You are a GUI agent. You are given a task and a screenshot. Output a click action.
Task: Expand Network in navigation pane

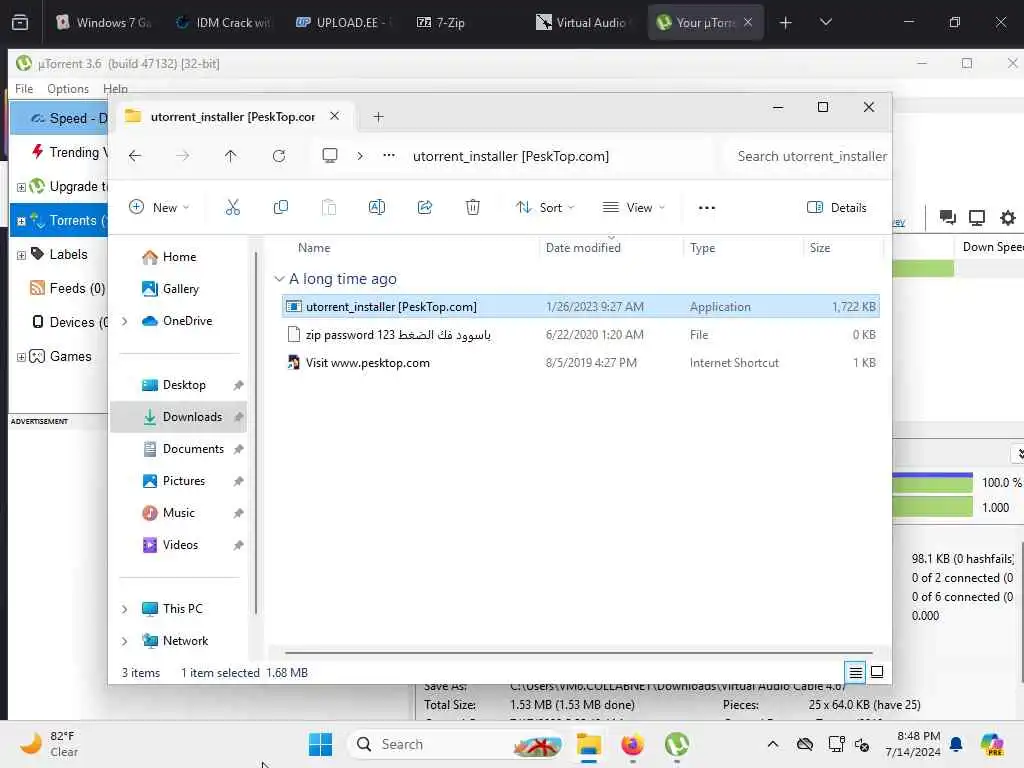click(x=124, y=641)
